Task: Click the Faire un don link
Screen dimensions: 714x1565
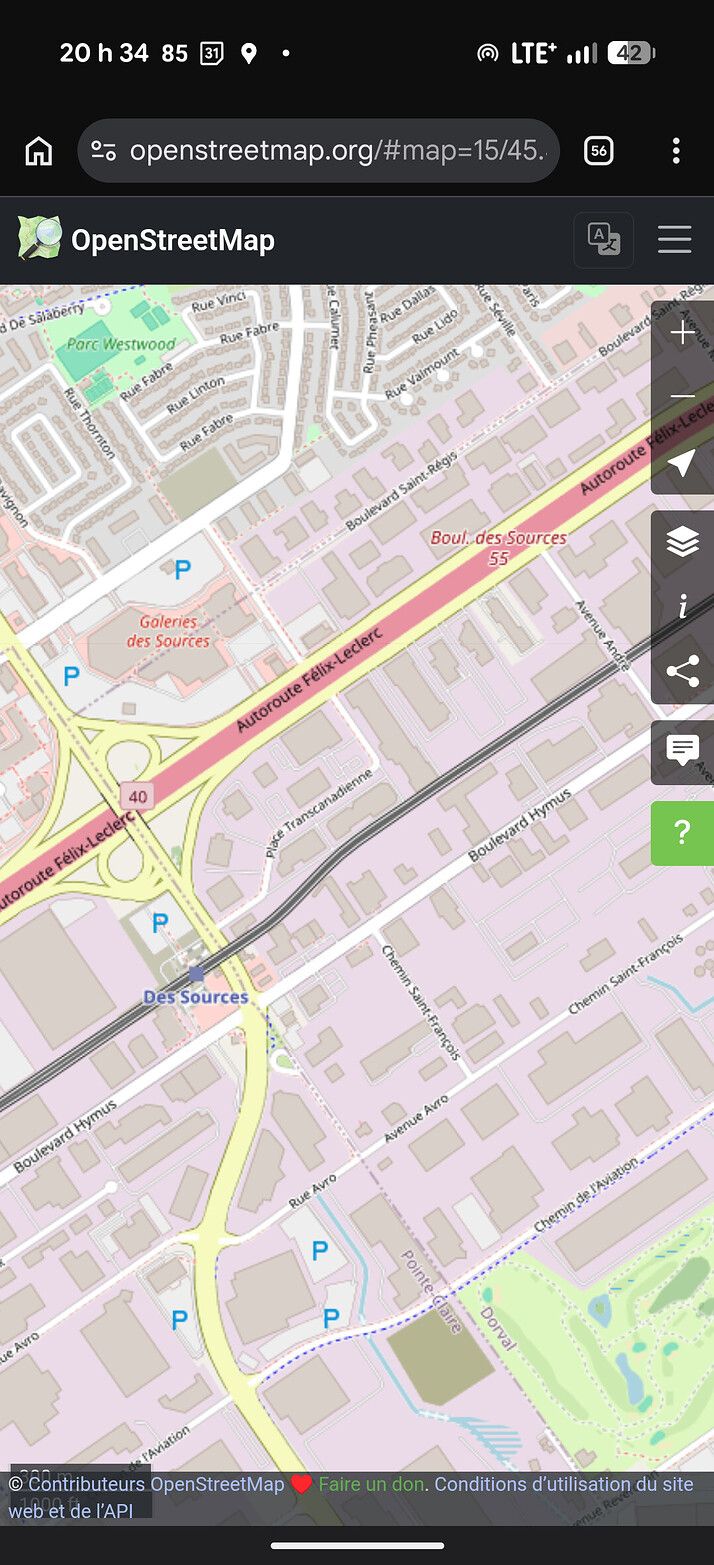Action: tap(371, 1484)
